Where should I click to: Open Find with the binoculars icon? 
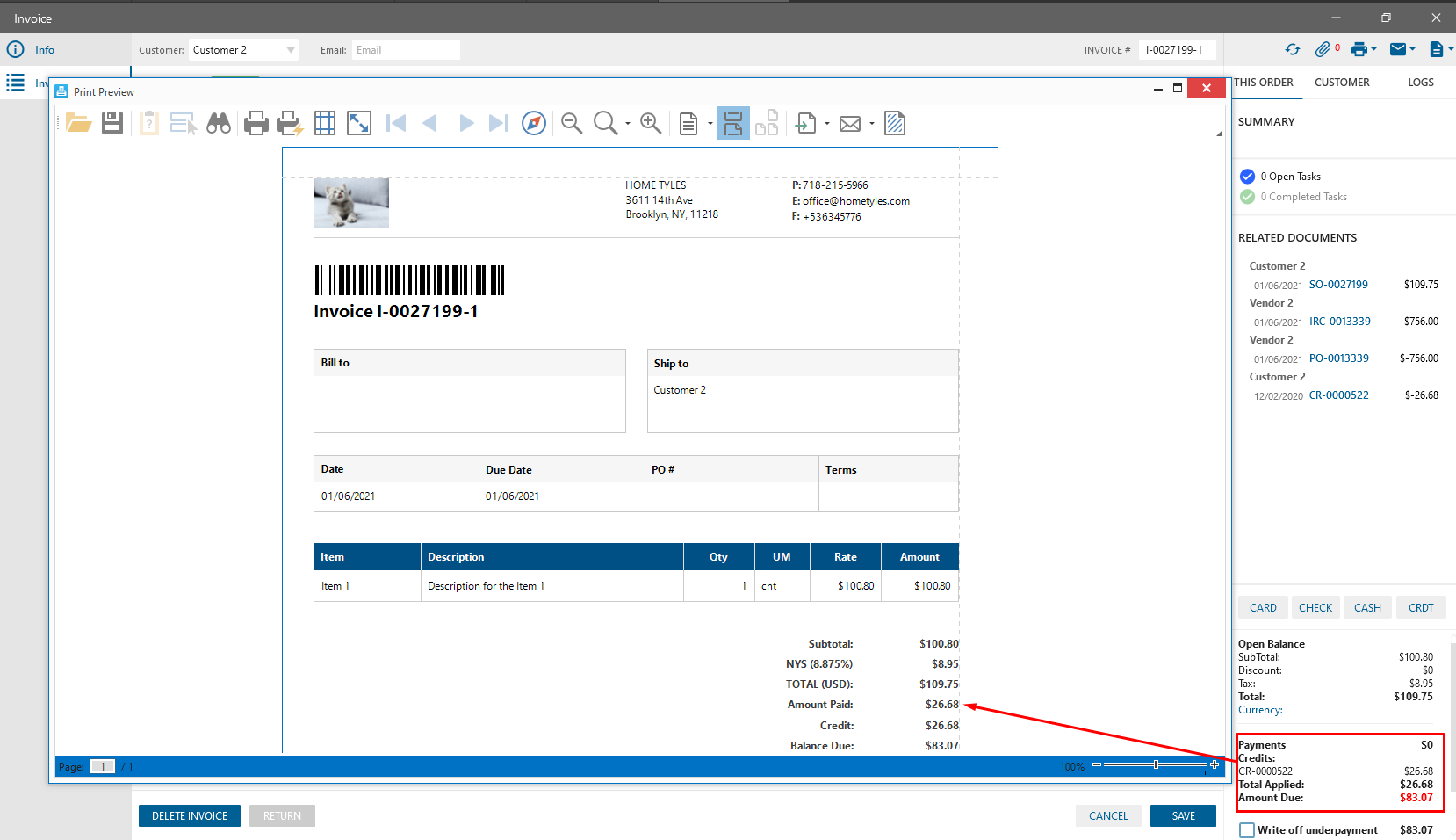[x=219, y=124]
